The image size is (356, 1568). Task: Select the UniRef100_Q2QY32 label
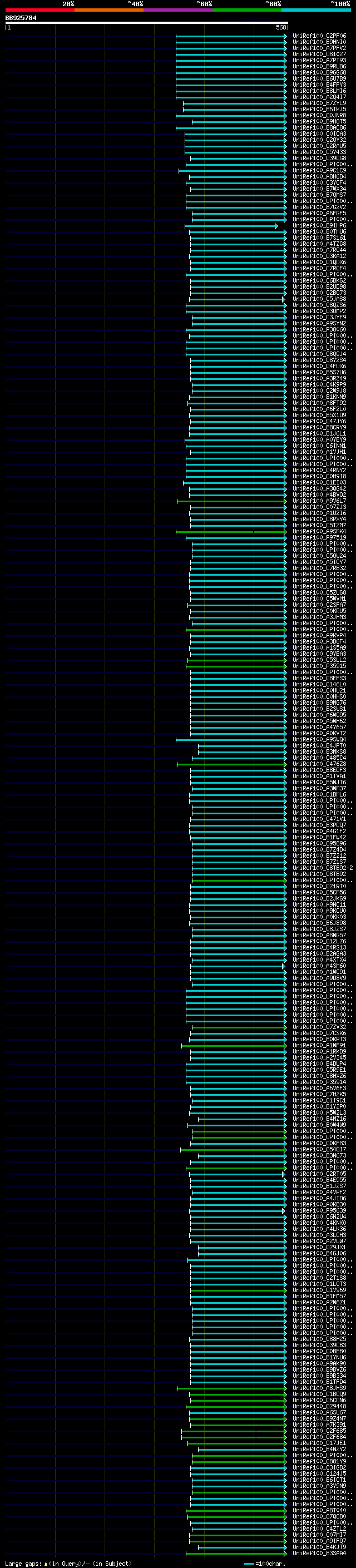319,140
